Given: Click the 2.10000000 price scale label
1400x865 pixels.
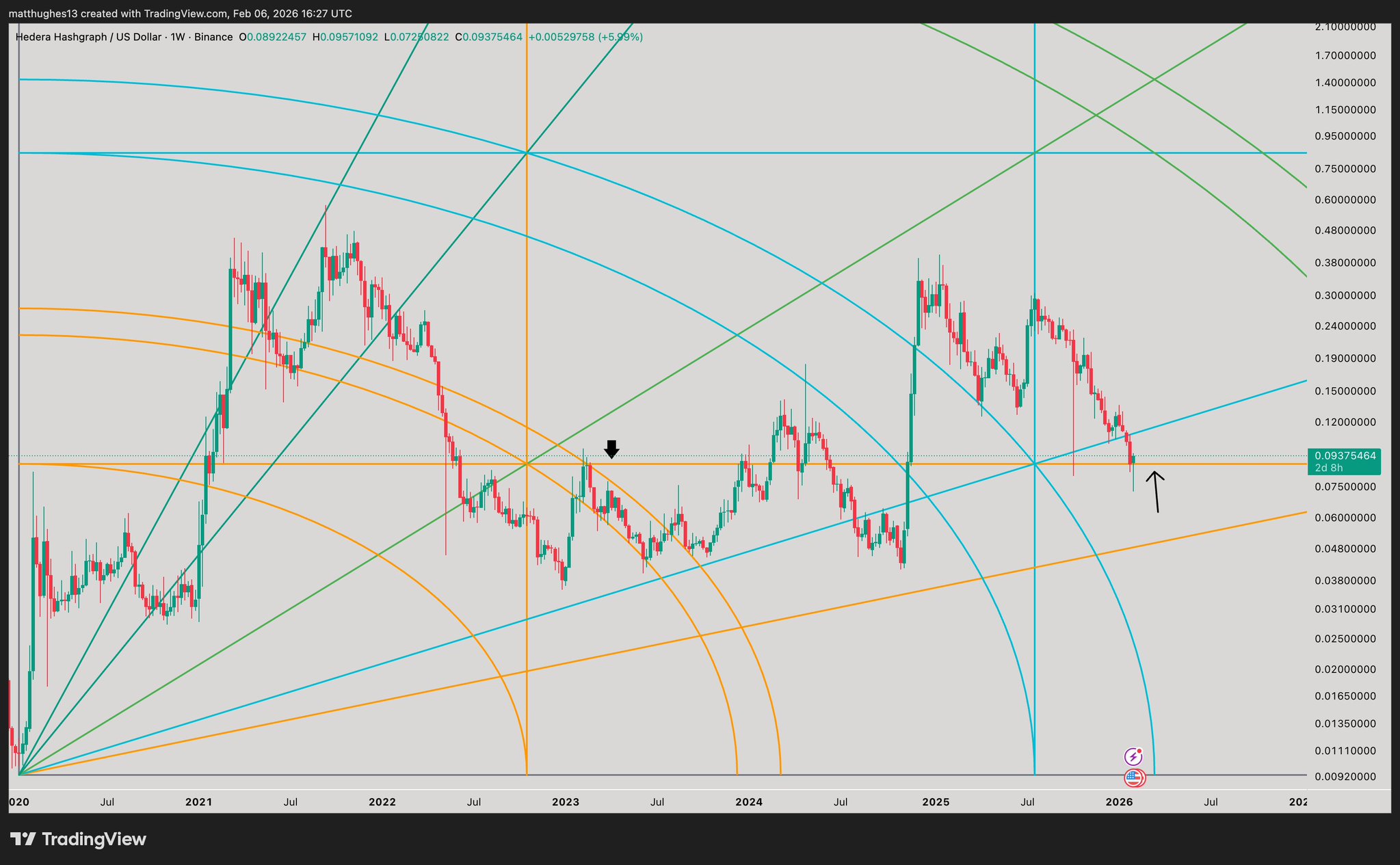Looking at the screenshot, I should click(x=1345, y=27).
